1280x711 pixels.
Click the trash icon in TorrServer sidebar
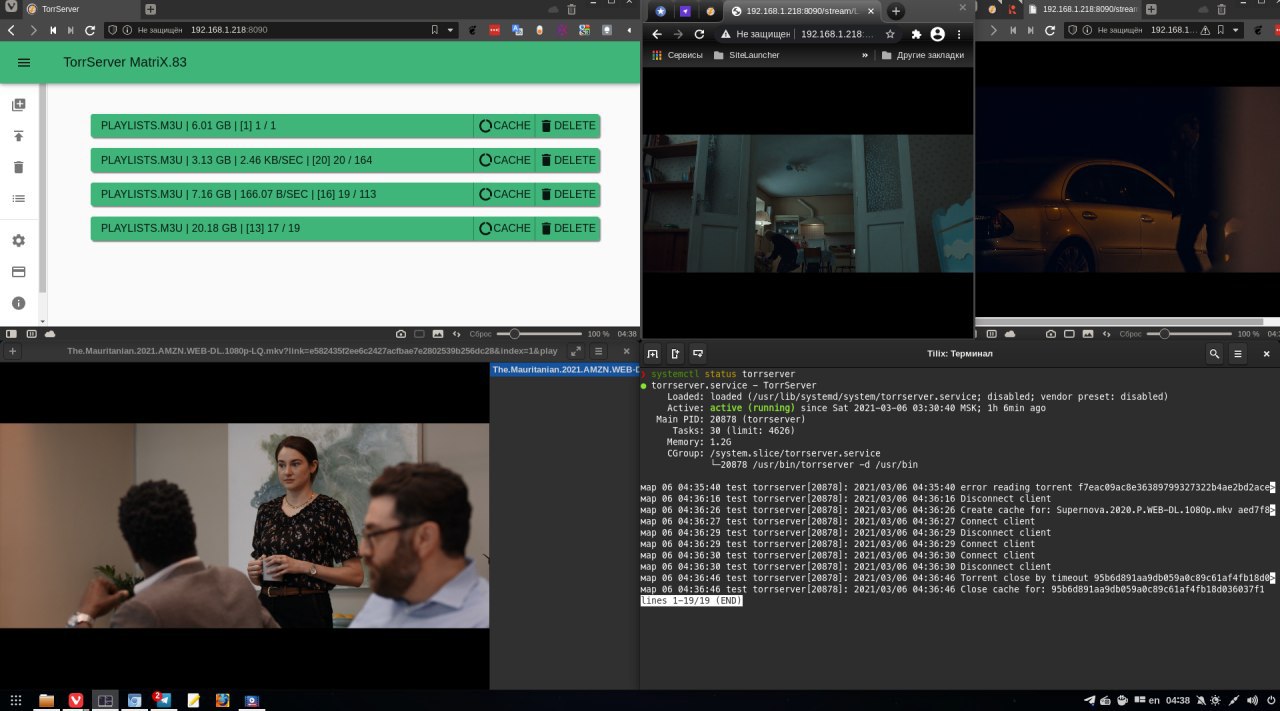coord(18,167)
